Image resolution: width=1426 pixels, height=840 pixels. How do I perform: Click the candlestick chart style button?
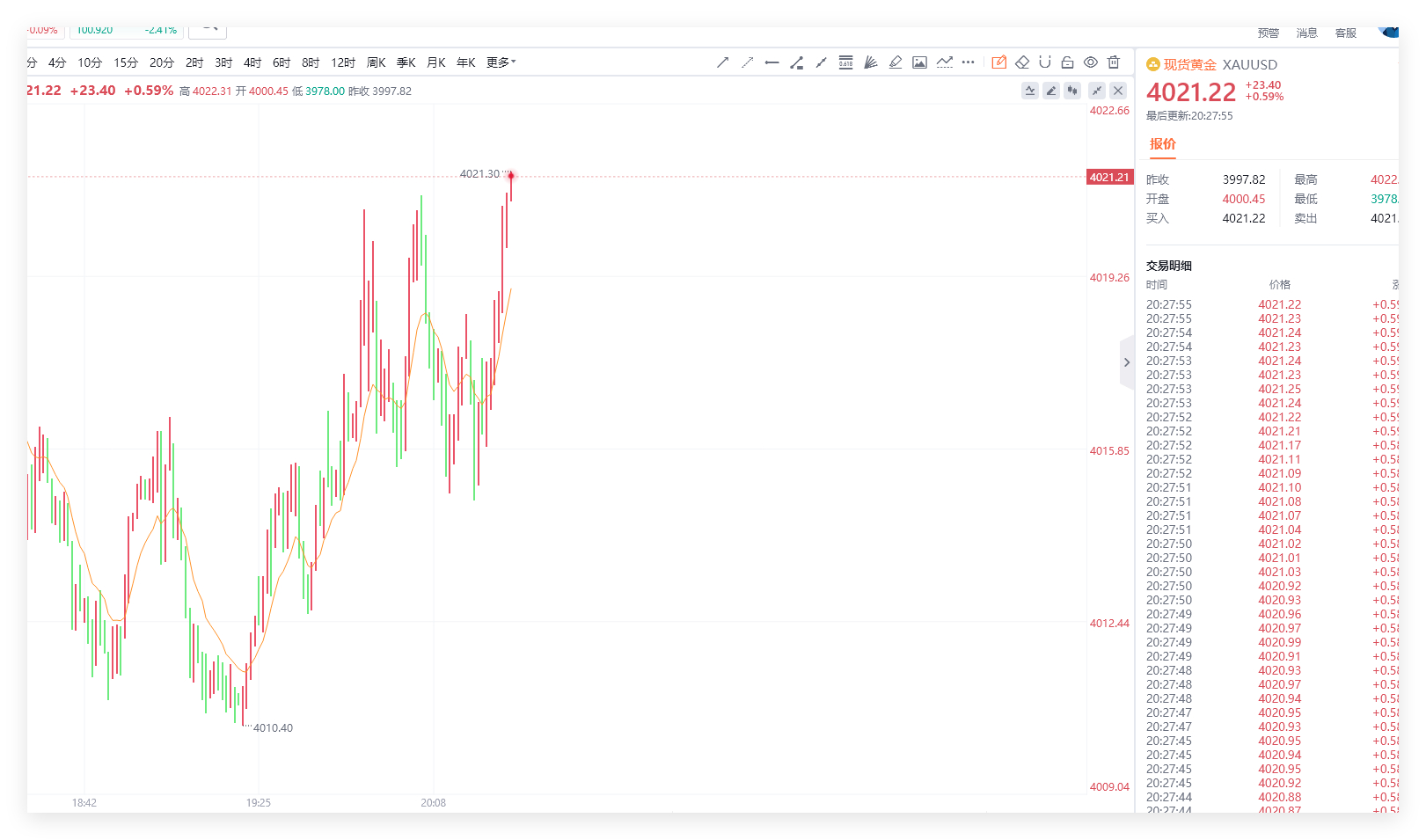(x=1072, y=91)
